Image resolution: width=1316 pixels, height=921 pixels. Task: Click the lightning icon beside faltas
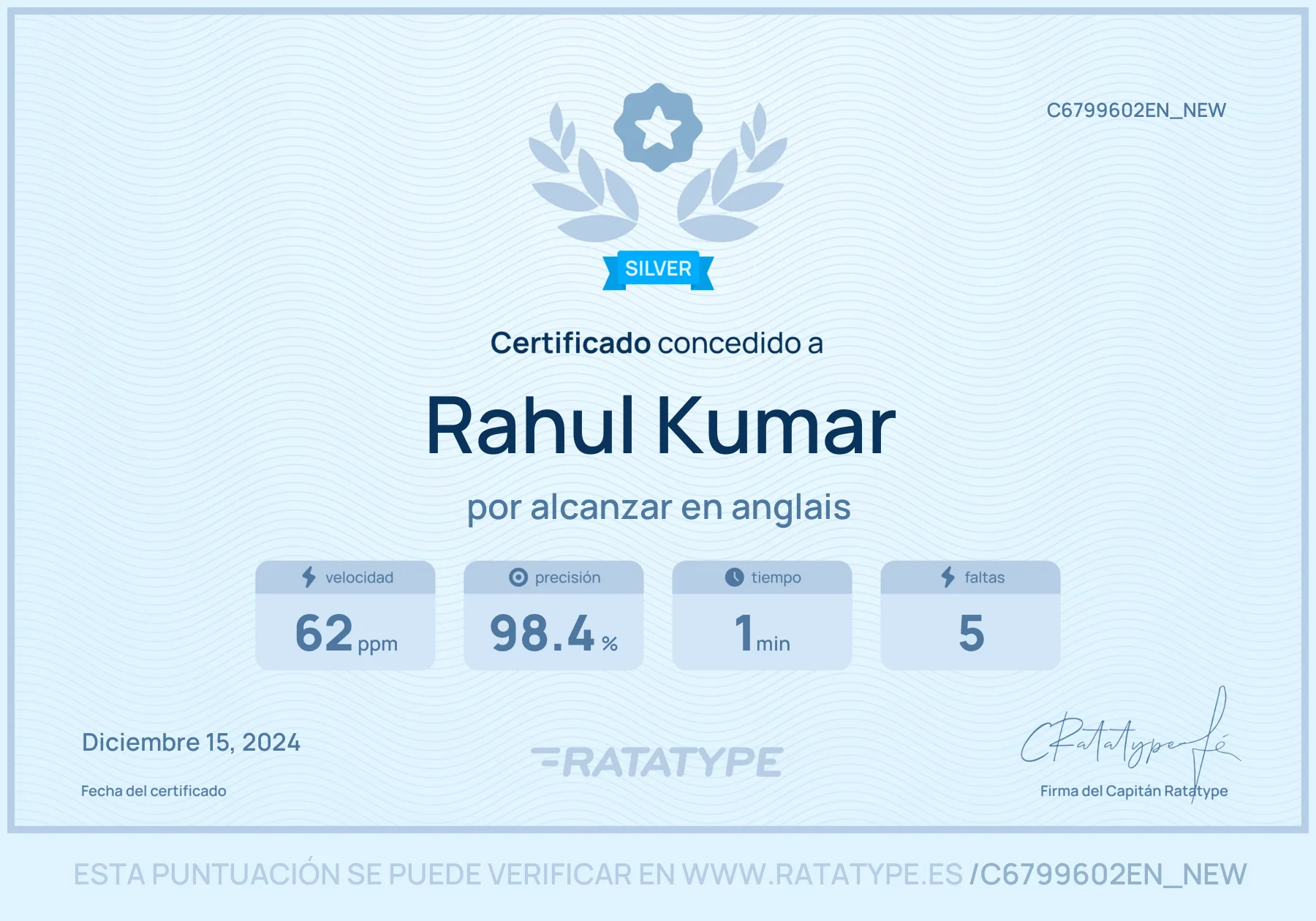coord(948,577)
